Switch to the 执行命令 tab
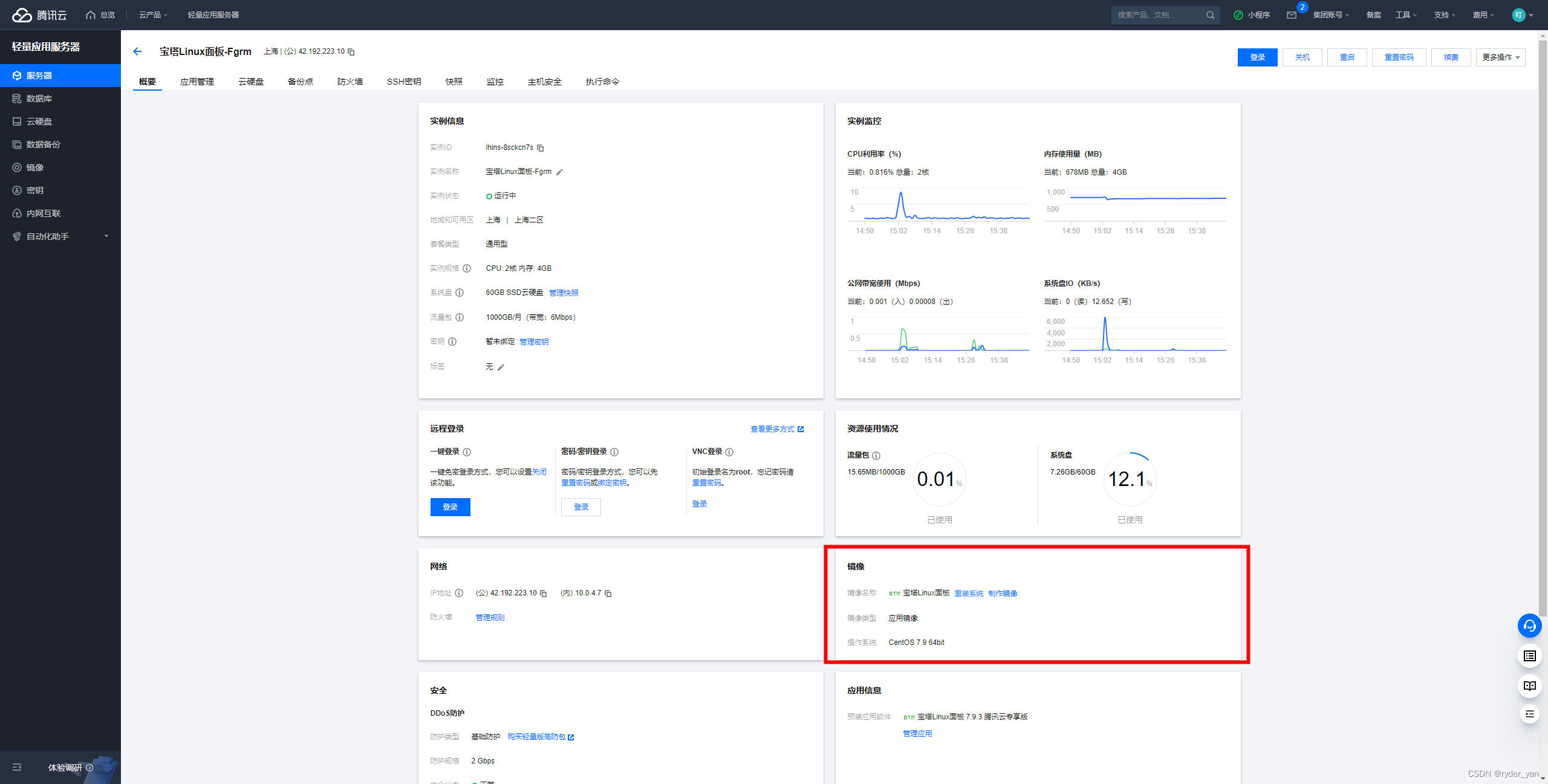 602,82
